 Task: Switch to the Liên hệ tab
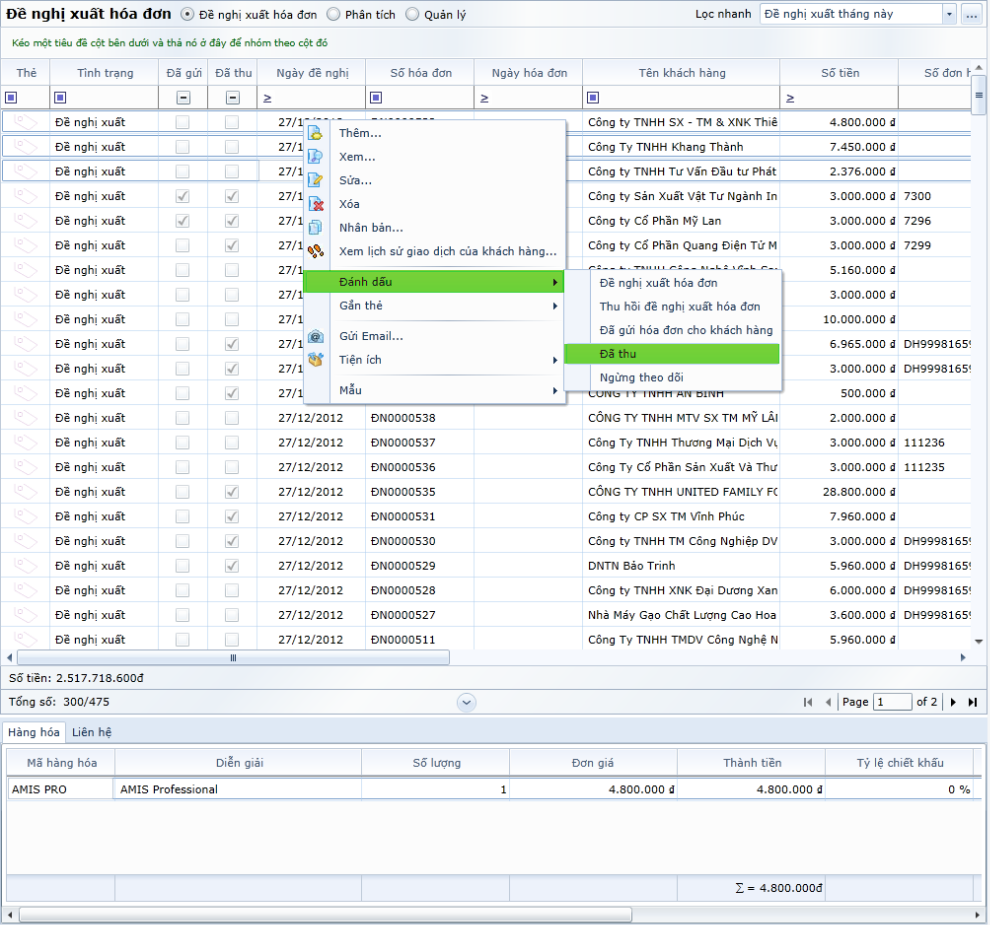tap(92, 732)
